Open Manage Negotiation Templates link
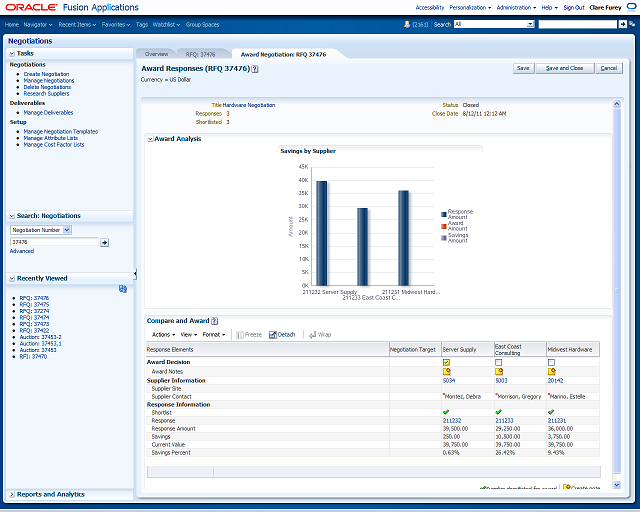Image resolution: width=640 pixels, height=512 pixels. coord(61,132)
